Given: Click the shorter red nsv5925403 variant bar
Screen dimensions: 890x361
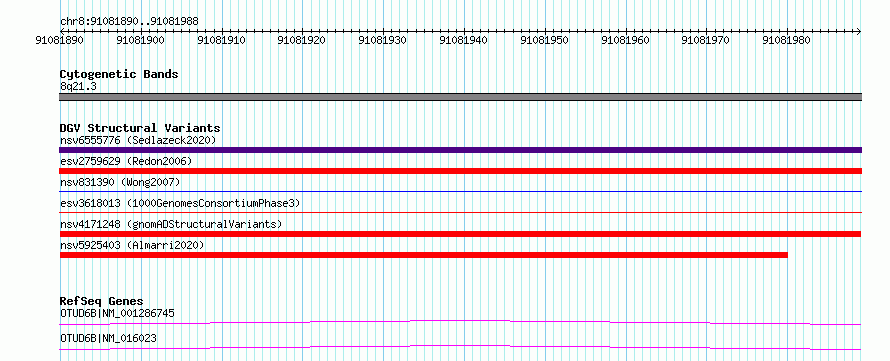Looking at the screenshot, I should click(x=423, y=255).
